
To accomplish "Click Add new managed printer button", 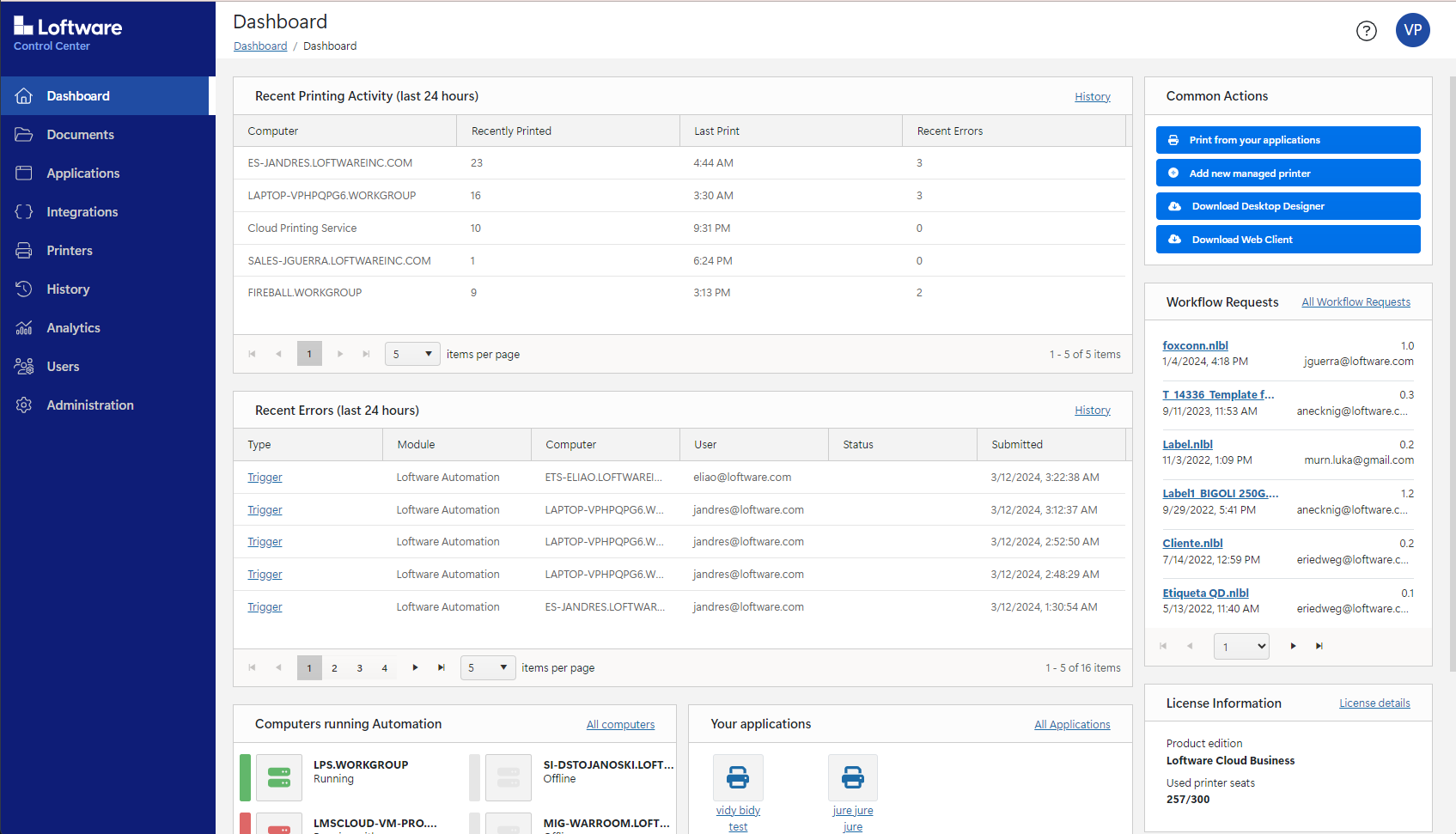I will tap(1288, 173).
